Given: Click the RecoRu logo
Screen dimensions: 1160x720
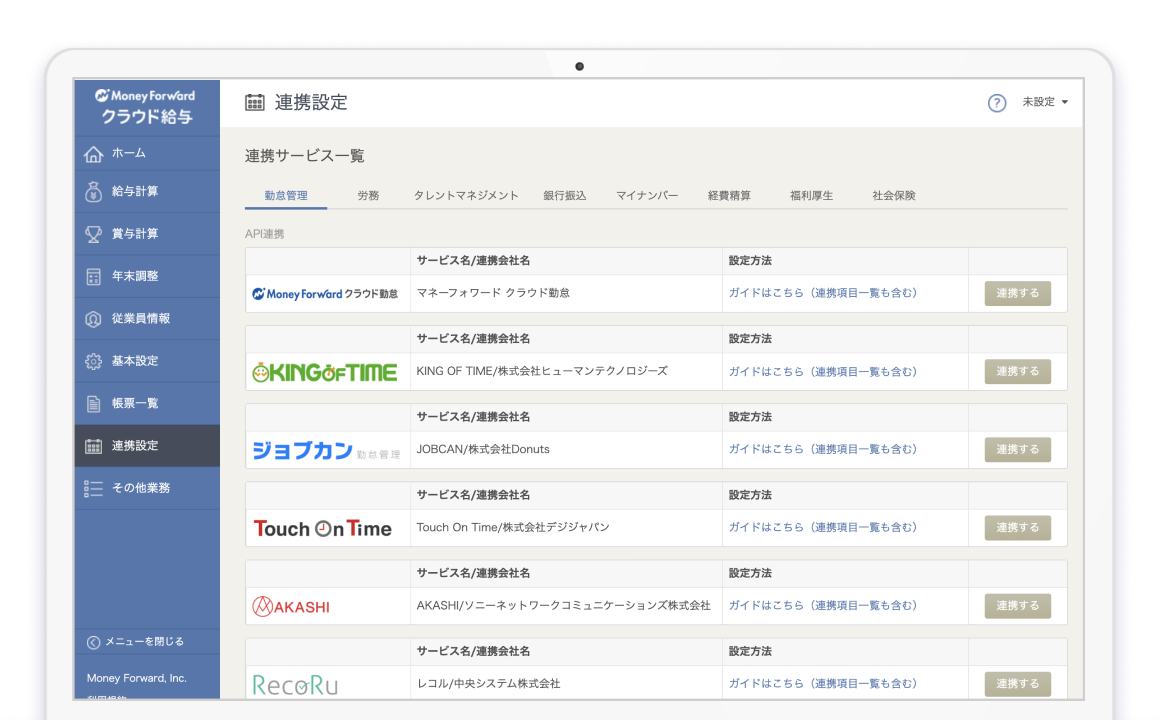Looking at the screenshot, I should 294,685.
